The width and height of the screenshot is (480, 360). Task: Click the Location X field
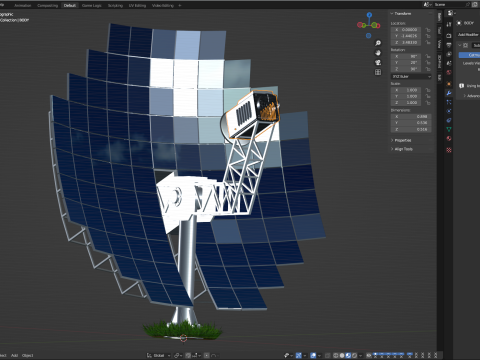coord(406,30)
